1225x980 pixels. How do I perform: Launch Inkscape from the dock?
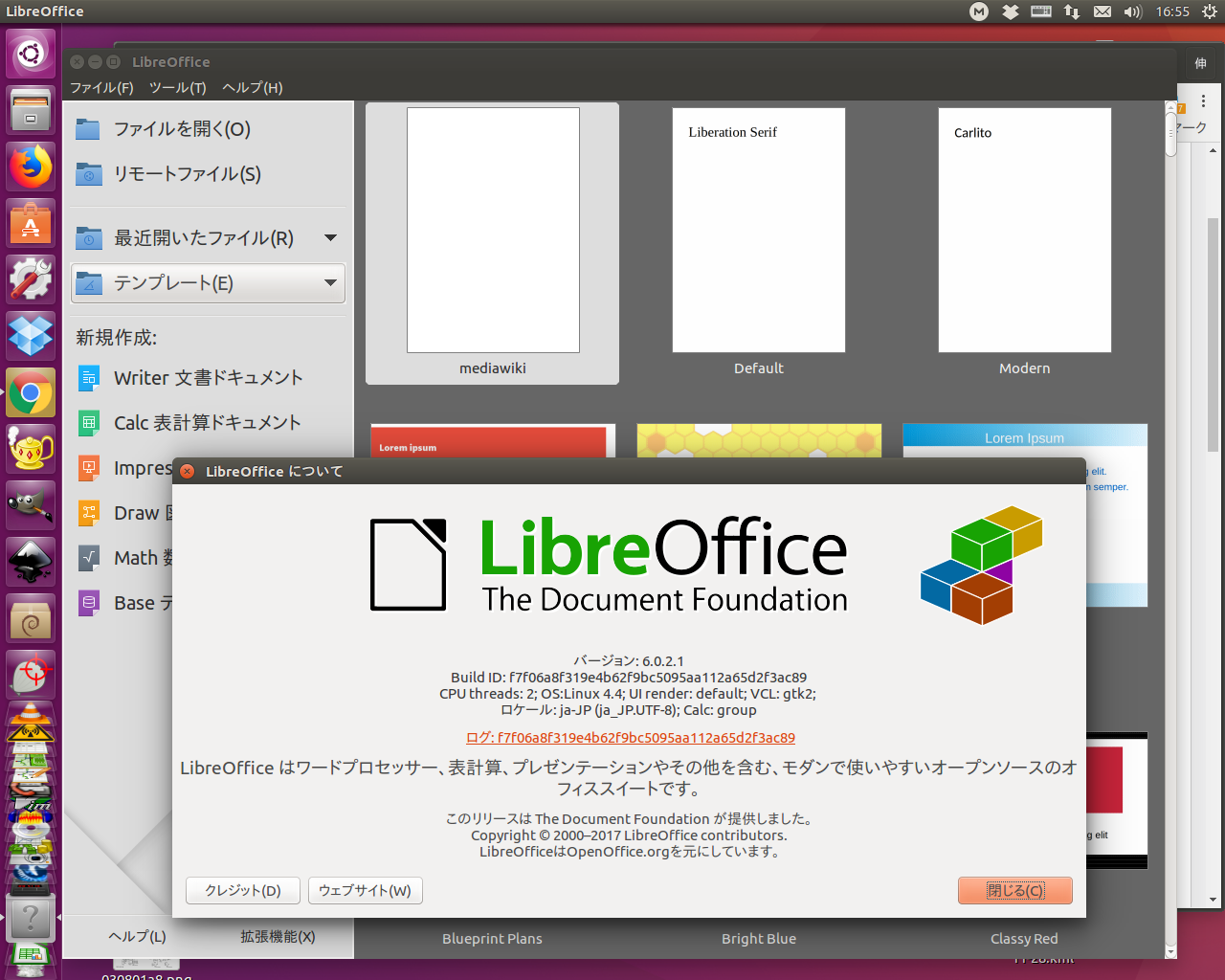coord(31,562)
